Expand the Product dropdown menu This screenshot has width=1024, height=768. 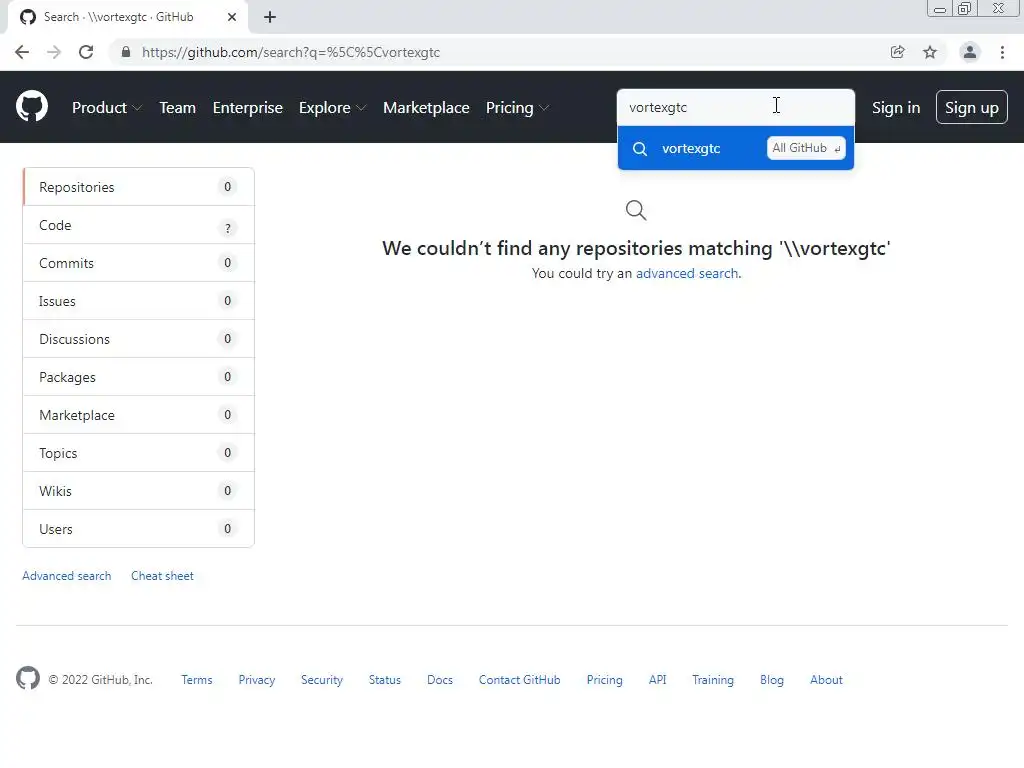click(106, 108)
